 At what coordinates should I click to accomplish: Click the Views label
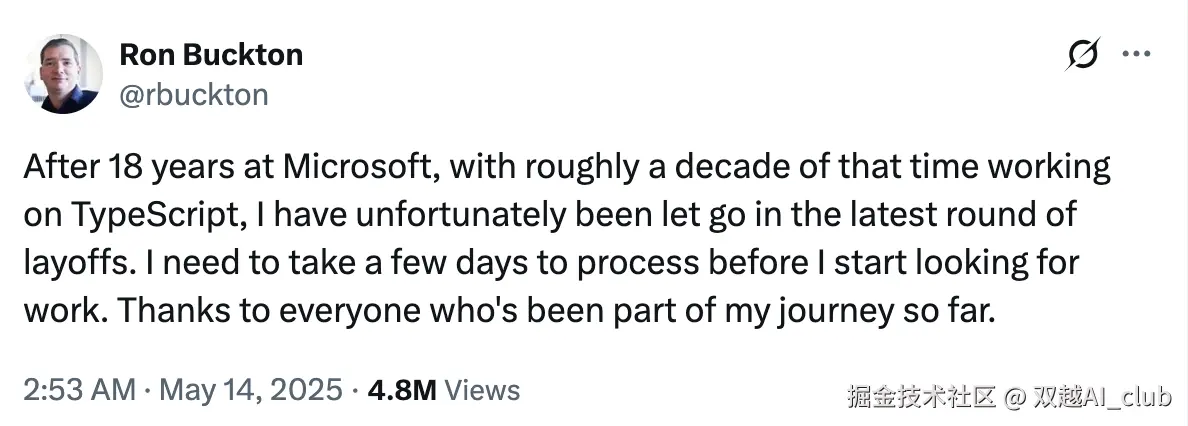pos(481,389)
